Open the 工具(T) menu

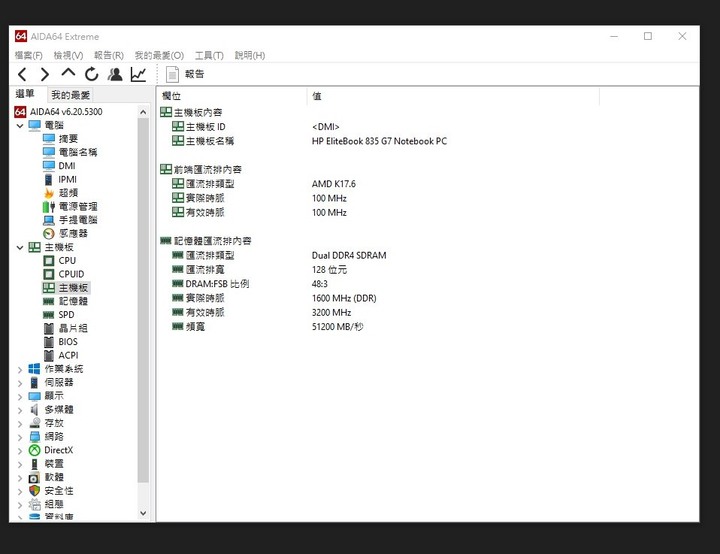pos(209,55)
